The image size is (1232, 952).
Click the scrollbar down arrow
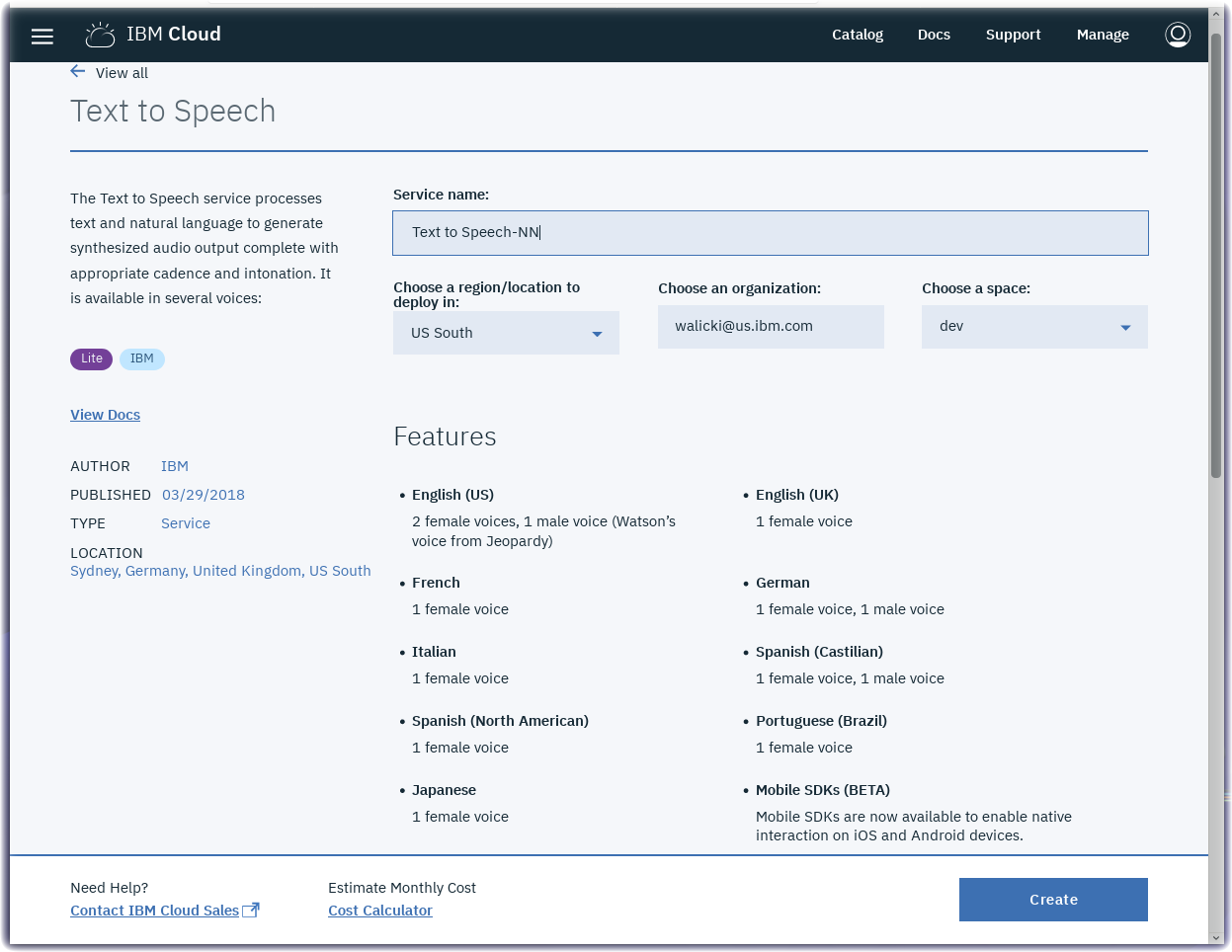tap(1216, 937)
